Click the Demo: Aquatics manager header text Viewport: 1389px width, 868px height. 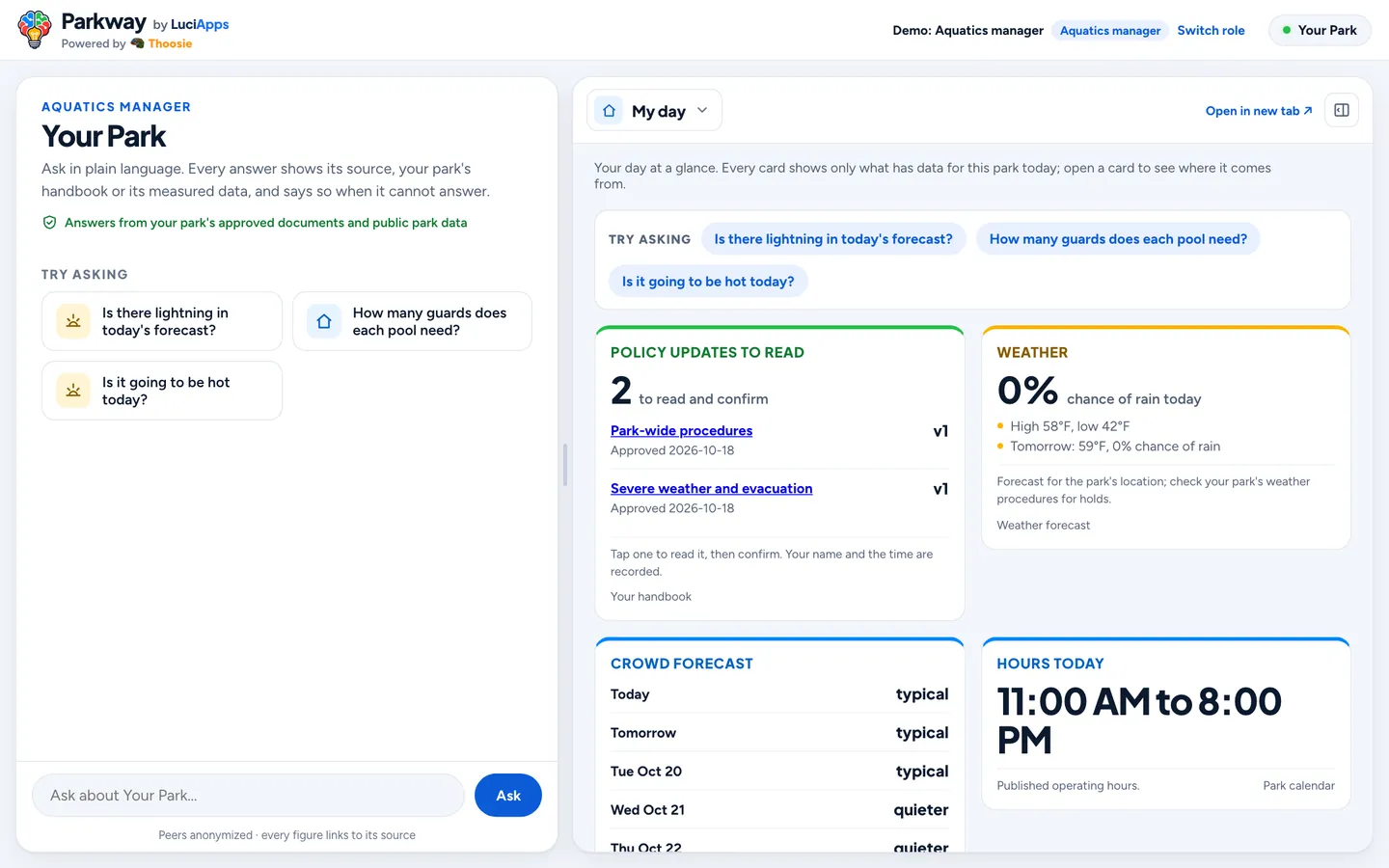pyautogui.click(x=967, y=31)
